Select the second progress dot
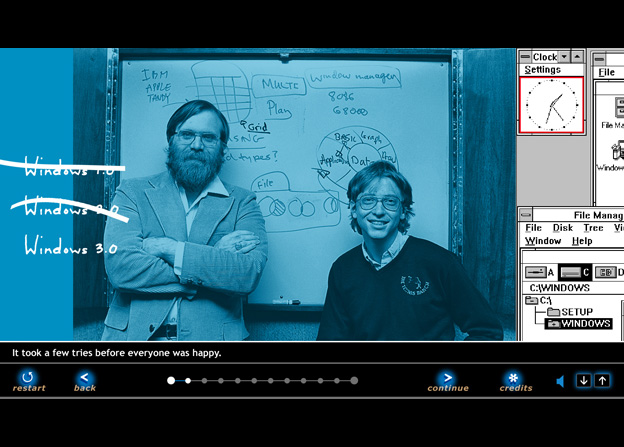Image resolution: width=624 pixels, height=447 pixels. pos(188,381)
